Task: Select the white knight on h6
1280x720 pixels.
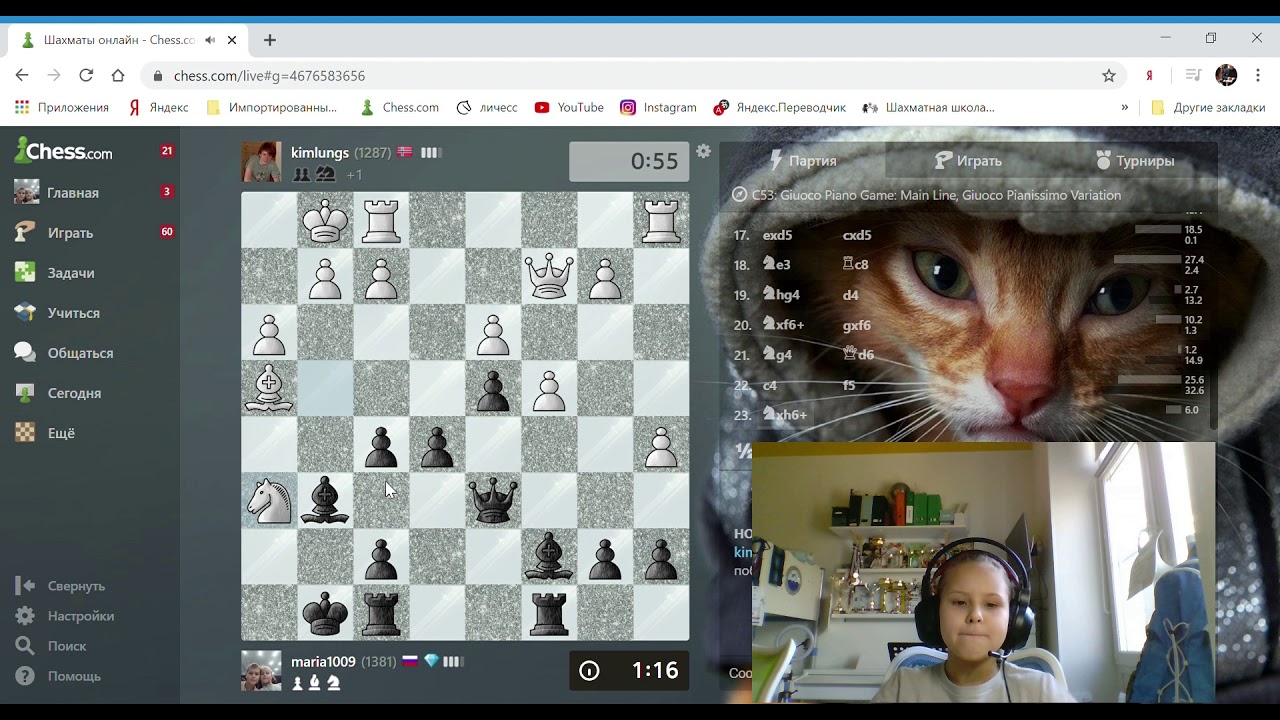Action: [x=269, y=500]
